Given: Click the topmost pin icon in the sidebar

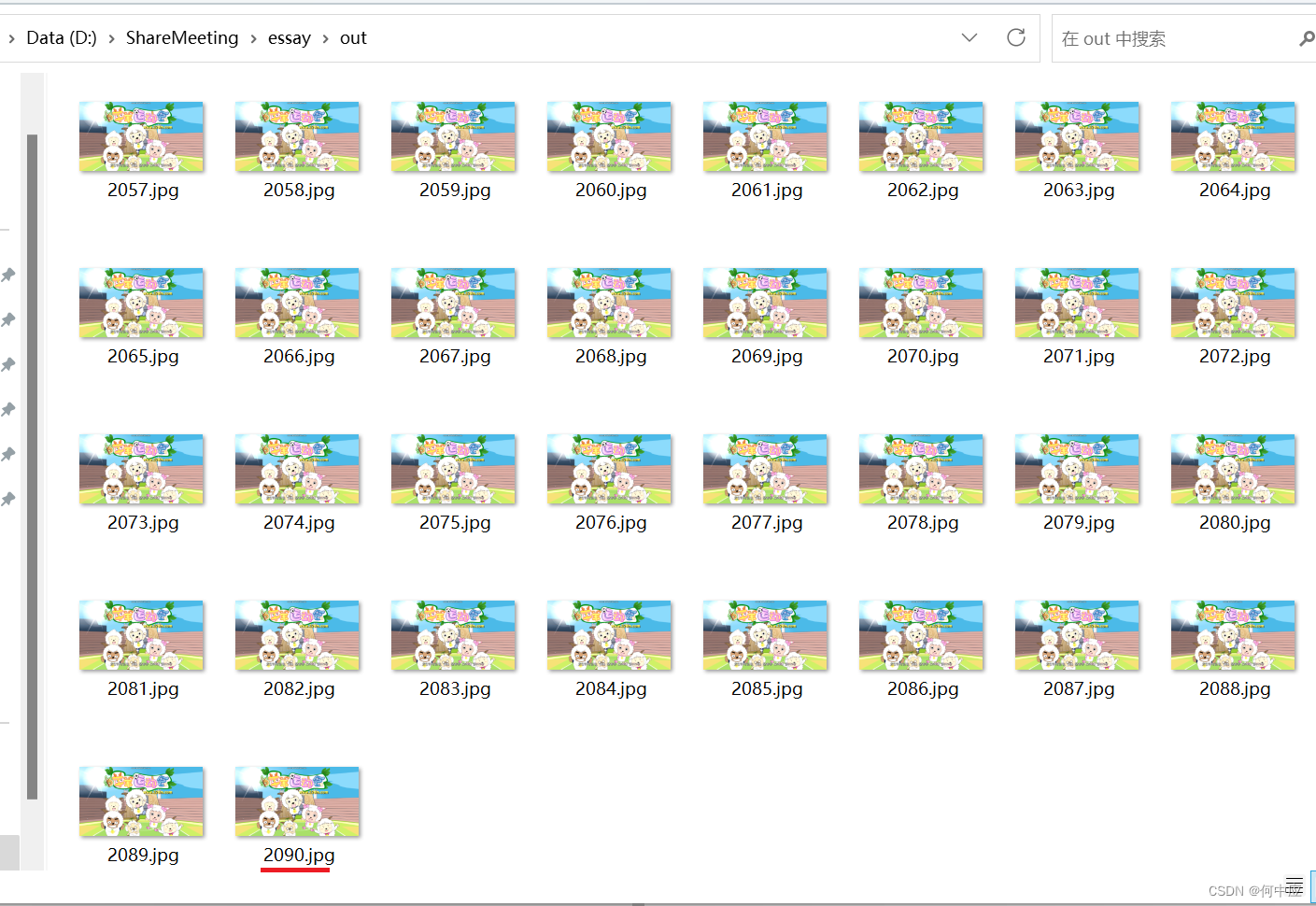Looking at the screenshot, I should (x=9, y=275).
